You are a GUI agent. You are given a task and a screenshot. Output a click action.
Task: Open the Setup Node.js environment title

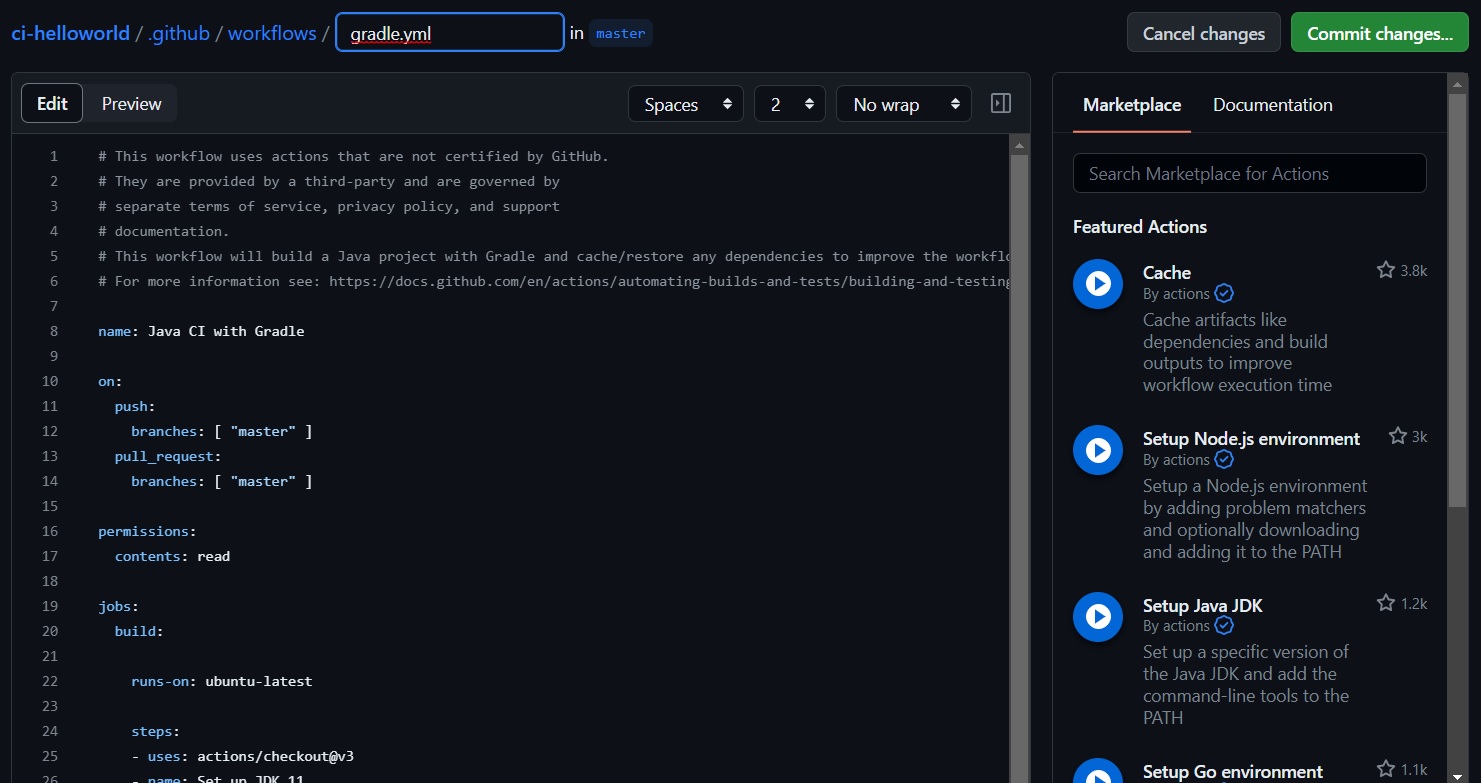tap(1251, 438)
